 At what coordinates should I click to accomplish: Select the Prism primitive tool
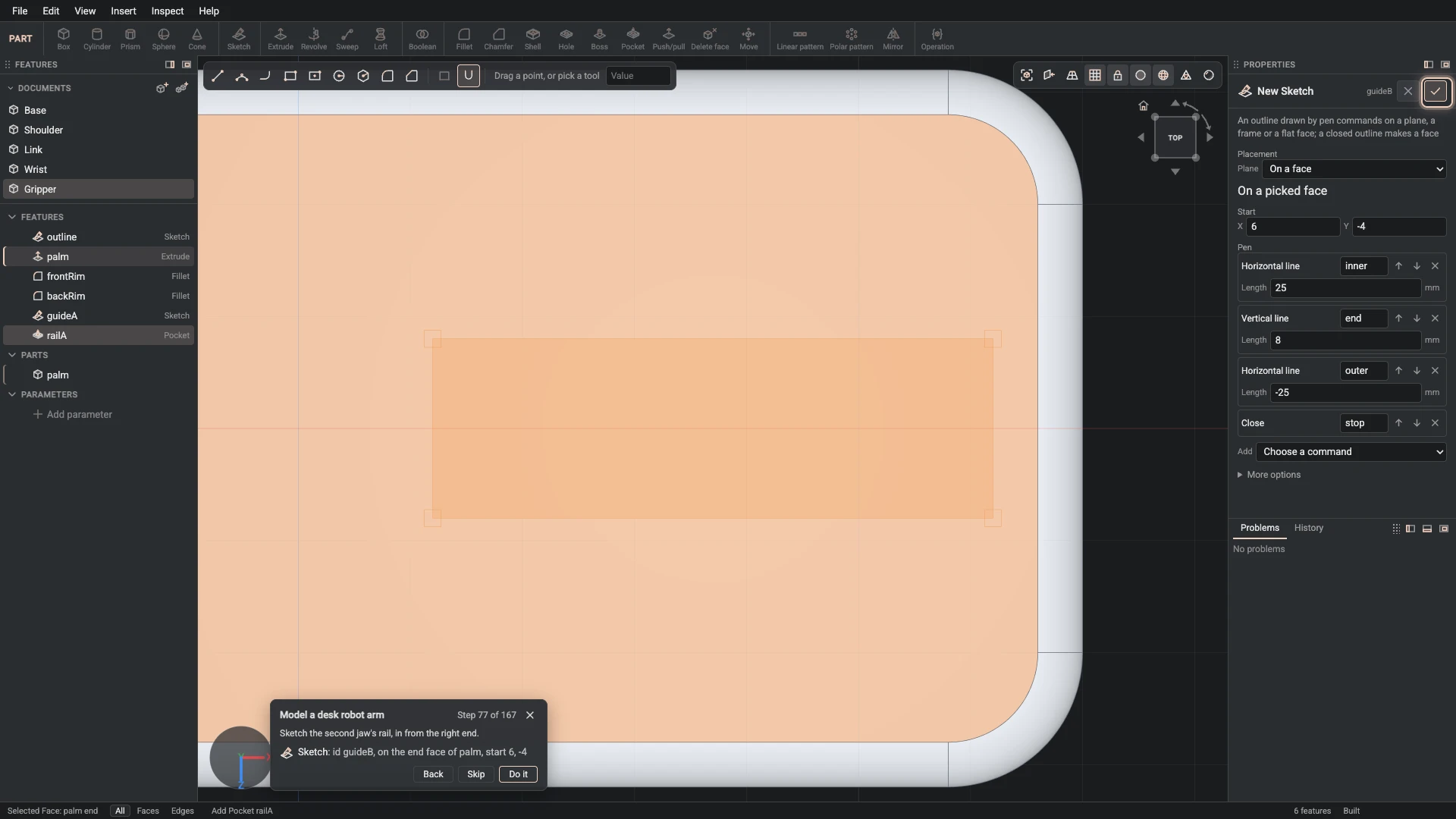click(x=130, y=39)
